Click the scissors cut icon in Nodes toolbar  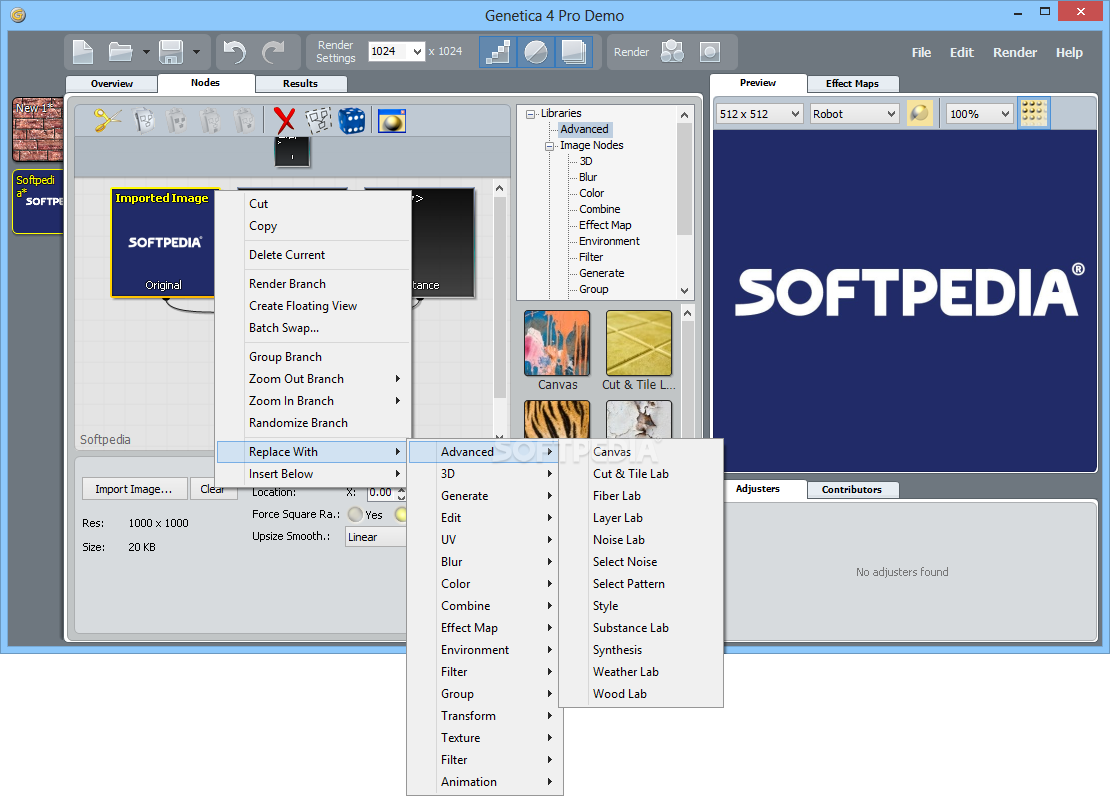tap(108, 120)
